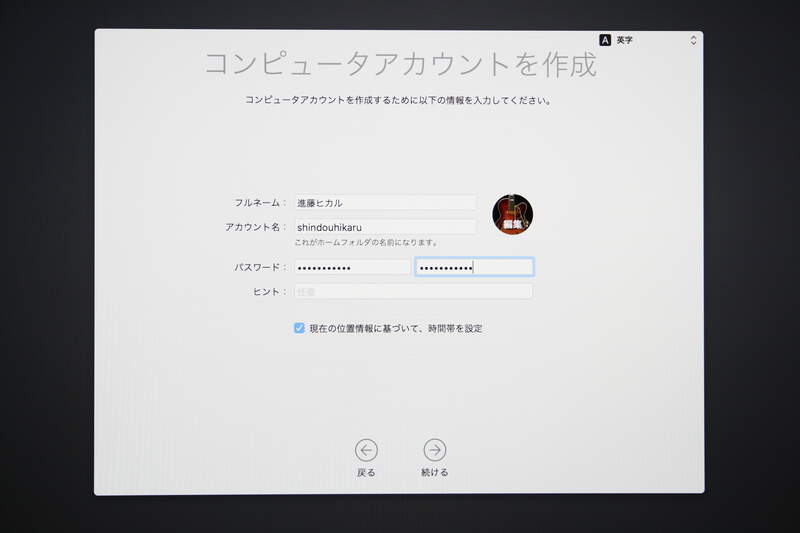This screenshot has height=533, width=800.
Task: Open the 英字 input method menu
Action: click(625, 40)
